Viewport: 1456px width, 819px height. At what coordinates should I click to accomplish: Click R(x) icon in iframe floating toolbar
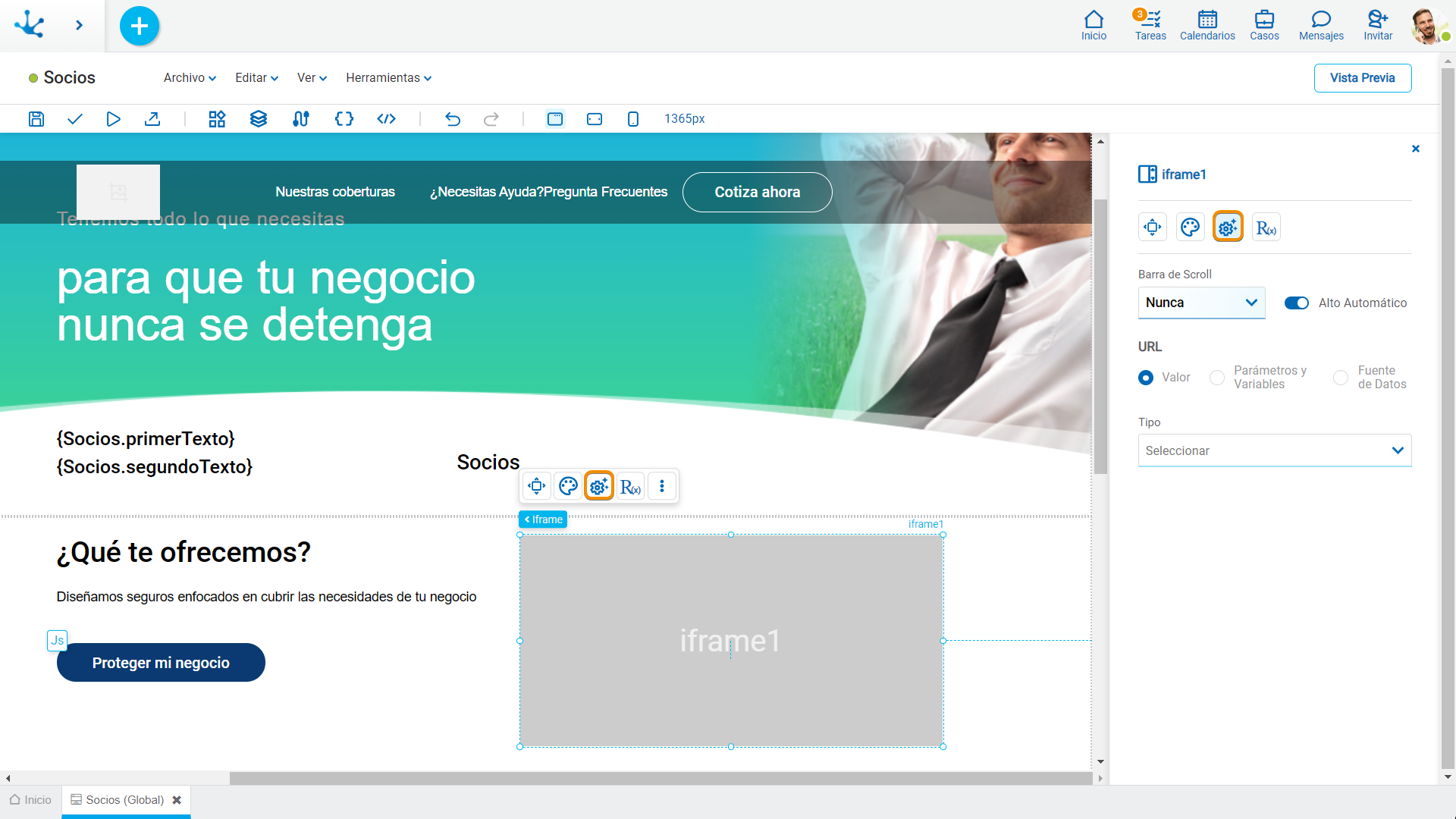631,487
